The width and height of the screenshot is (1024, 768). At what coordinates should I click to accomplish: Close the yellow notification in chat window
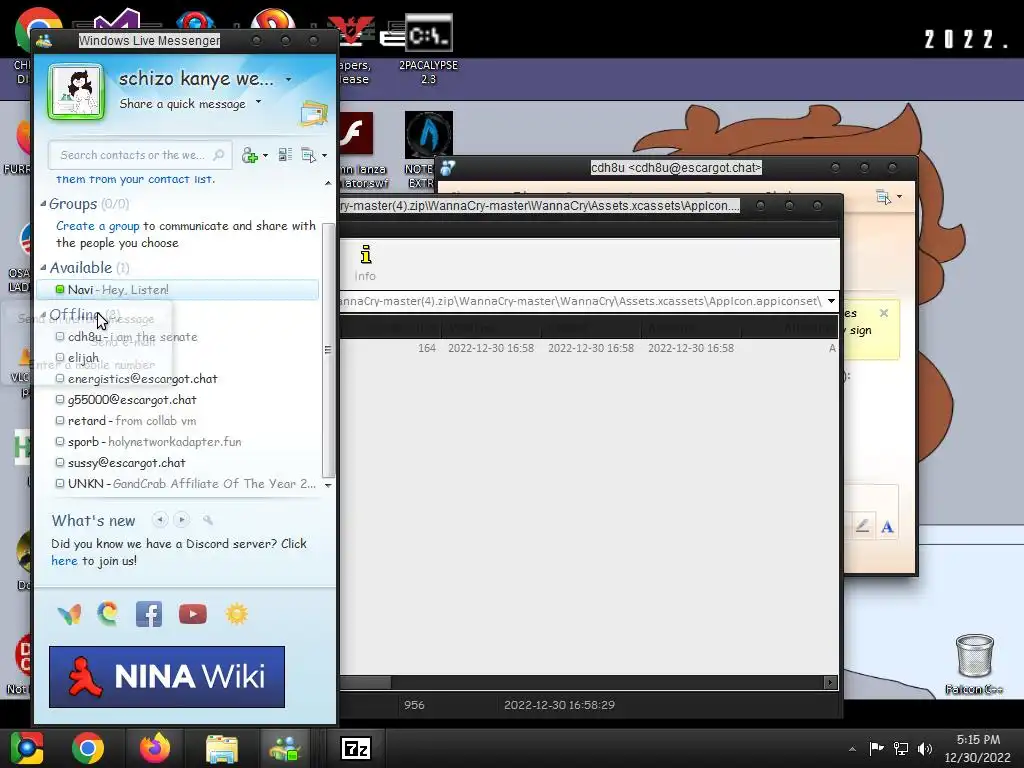(884, 313)
